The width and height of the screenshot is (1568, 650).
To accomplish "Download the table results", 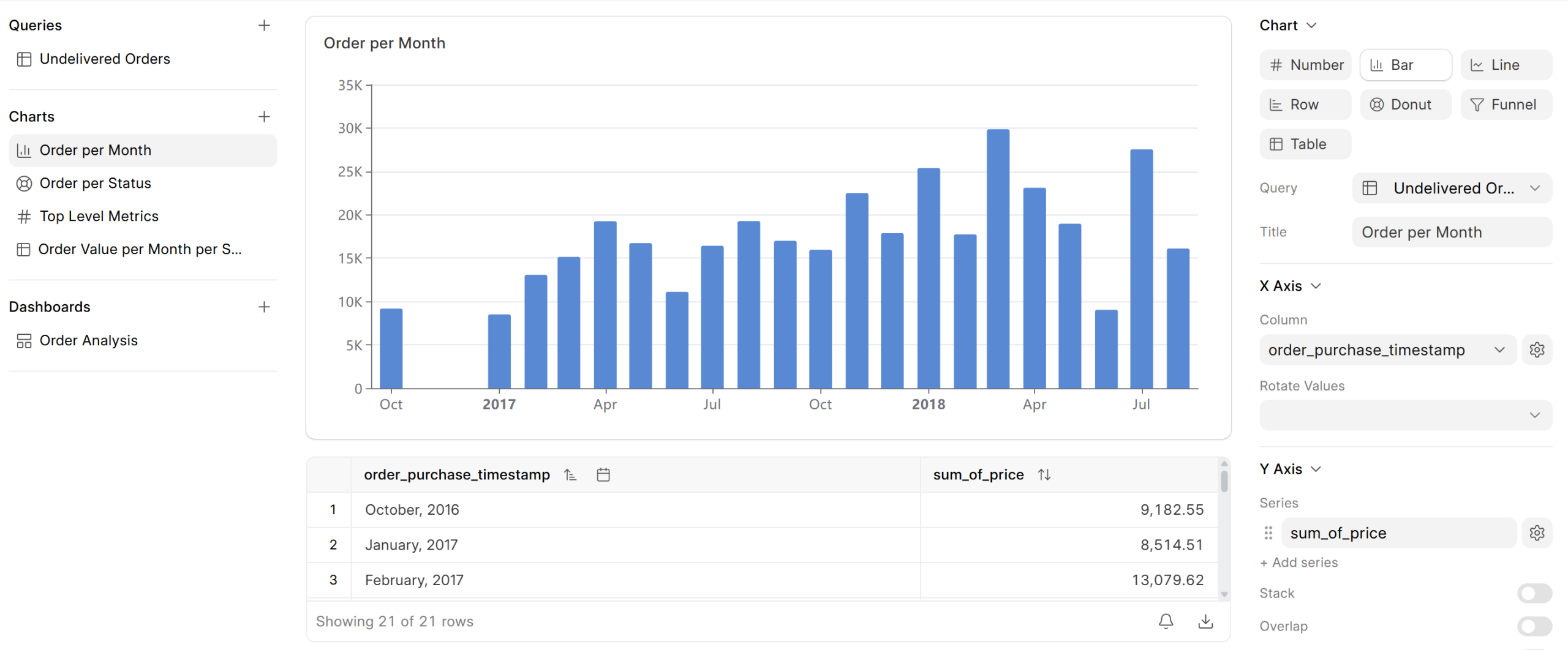I will pos(1205,621).
